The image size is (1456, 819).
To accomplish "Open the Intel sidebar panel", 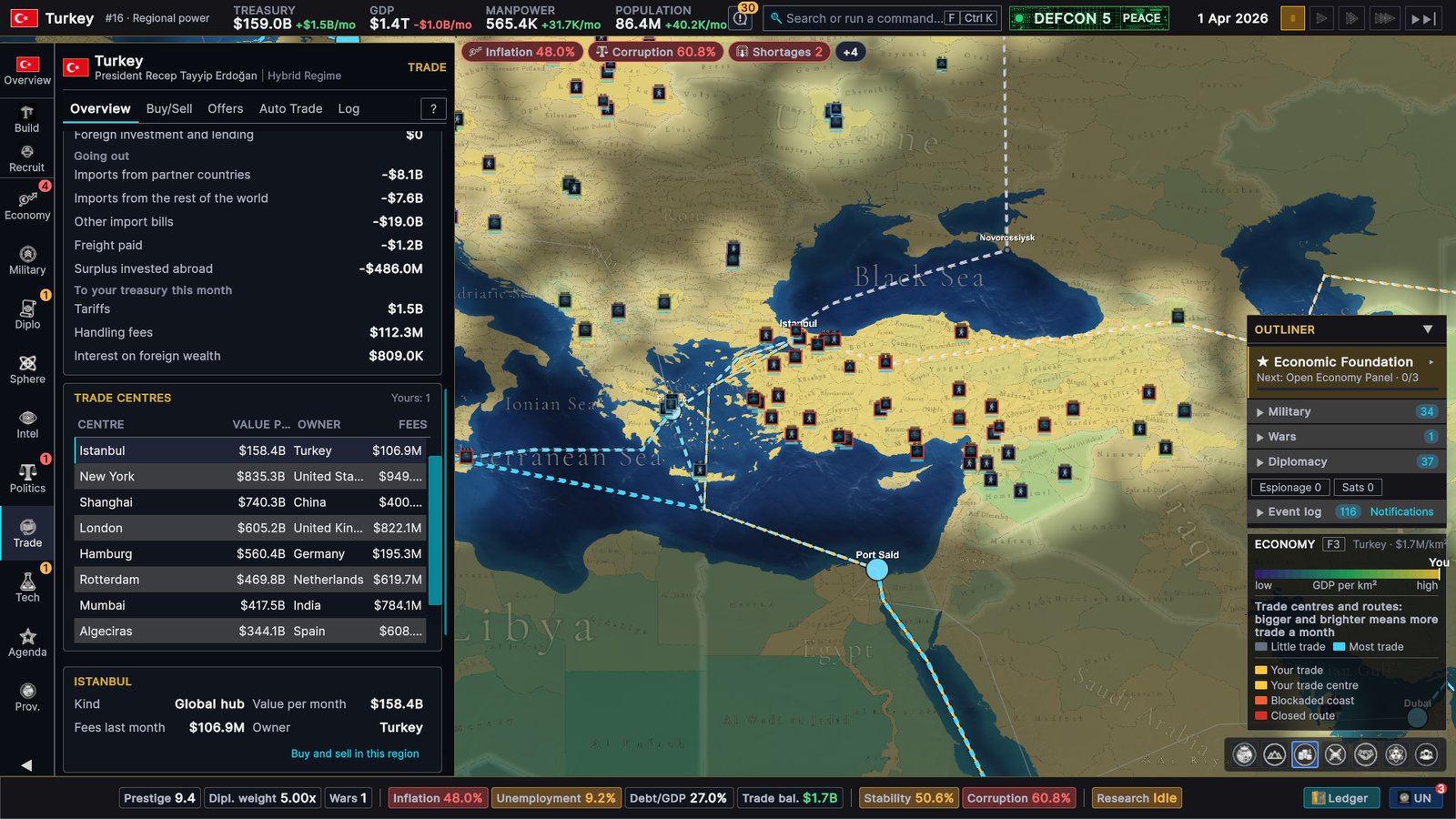I will click(27, 424).
